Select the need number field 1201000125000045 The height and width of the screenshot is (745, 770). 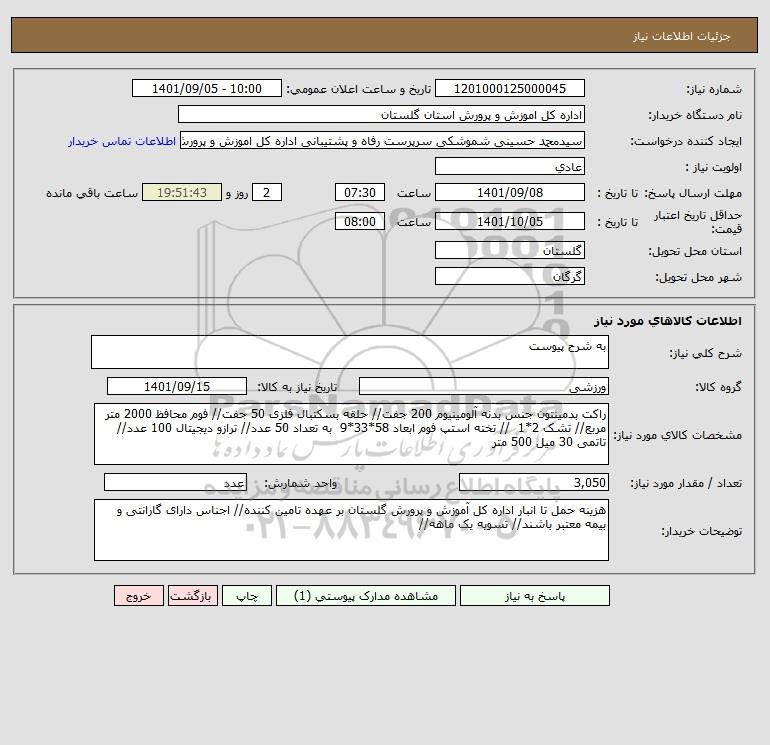510,88
